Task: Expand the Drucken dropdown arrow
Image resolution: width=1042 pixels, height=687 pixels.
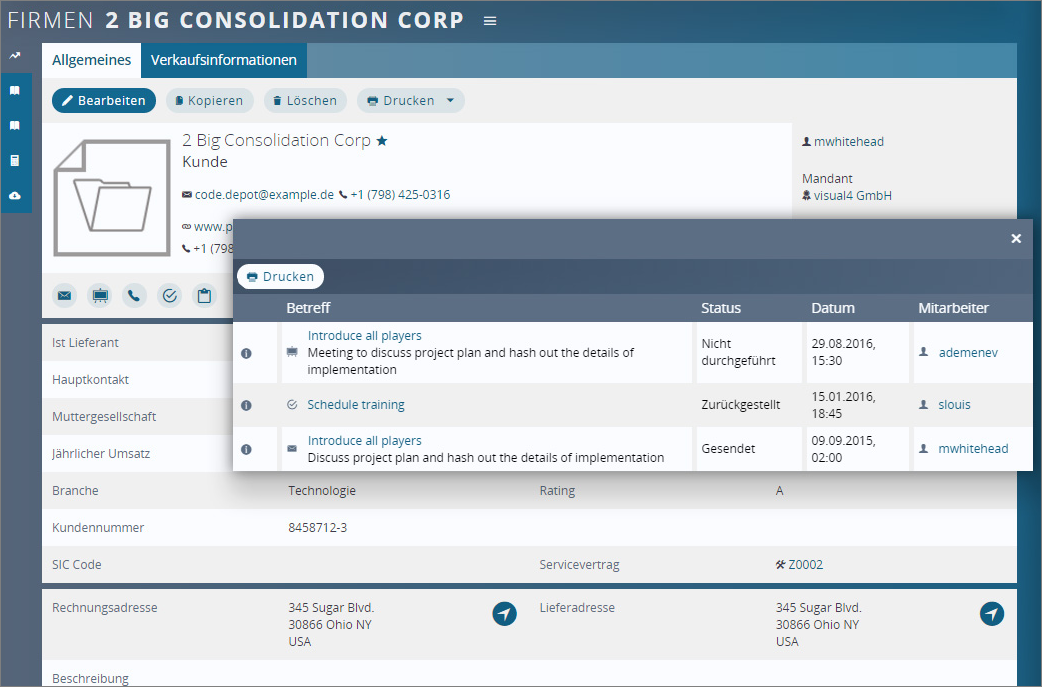Action: (450, 100)
